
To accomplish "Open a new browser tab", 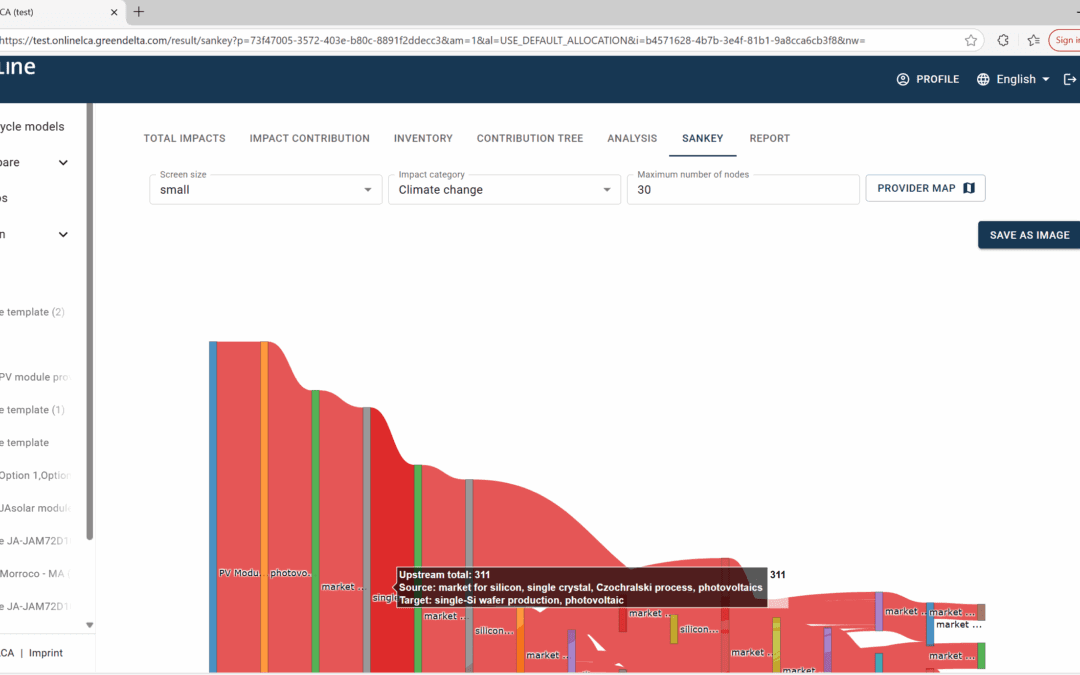I will pyautogui.click(x=139, y=12).
